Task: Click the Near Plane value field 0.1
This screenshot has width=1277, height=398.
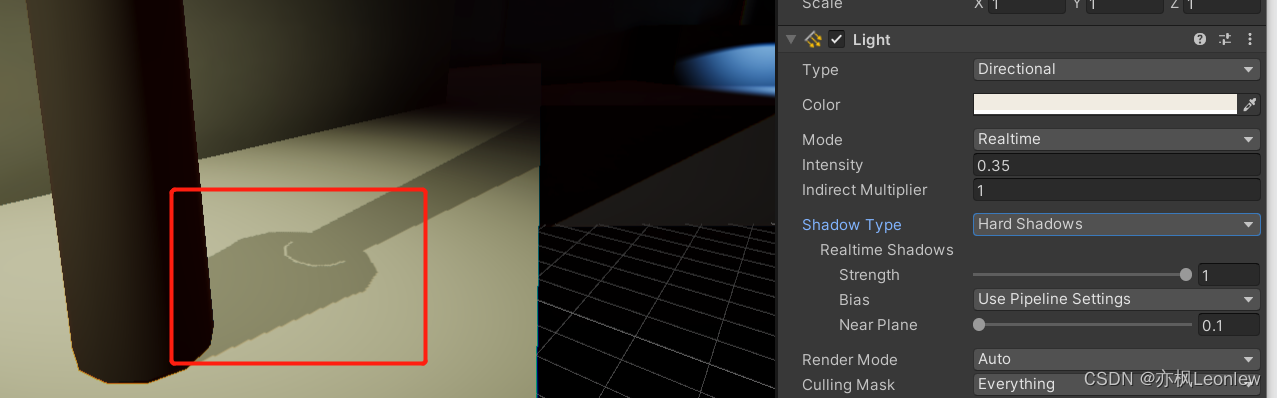Action: (x=1229, y=325)
